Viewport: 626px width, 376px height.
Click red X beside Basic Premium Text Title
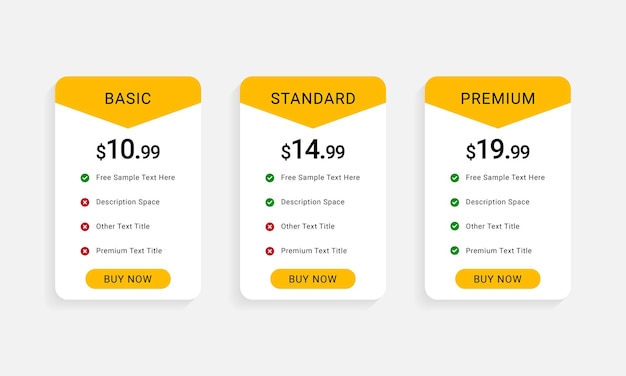85,251
